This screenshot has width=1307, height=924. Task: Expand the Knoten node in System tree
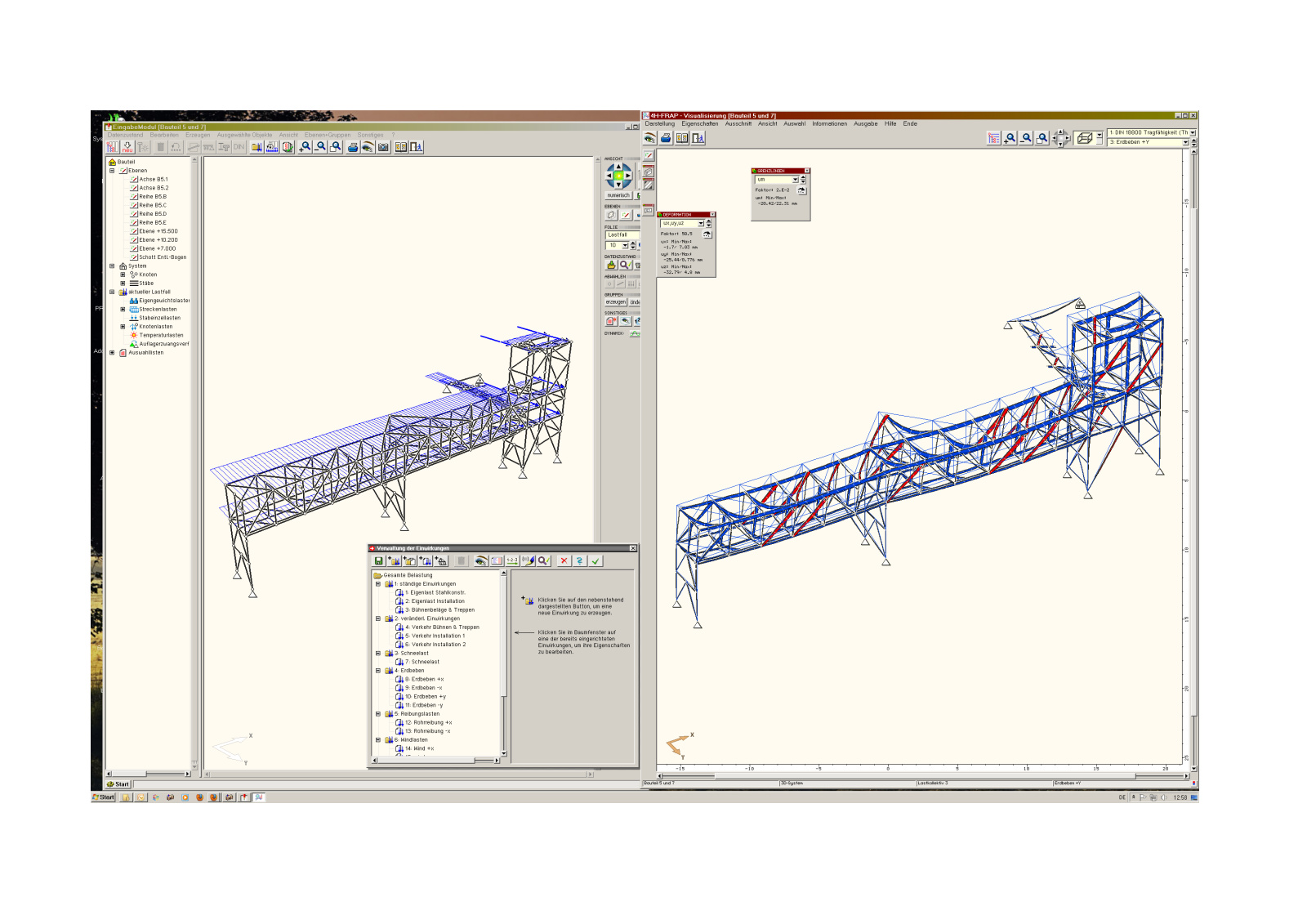pyautogui.click(x=123, y=275)
